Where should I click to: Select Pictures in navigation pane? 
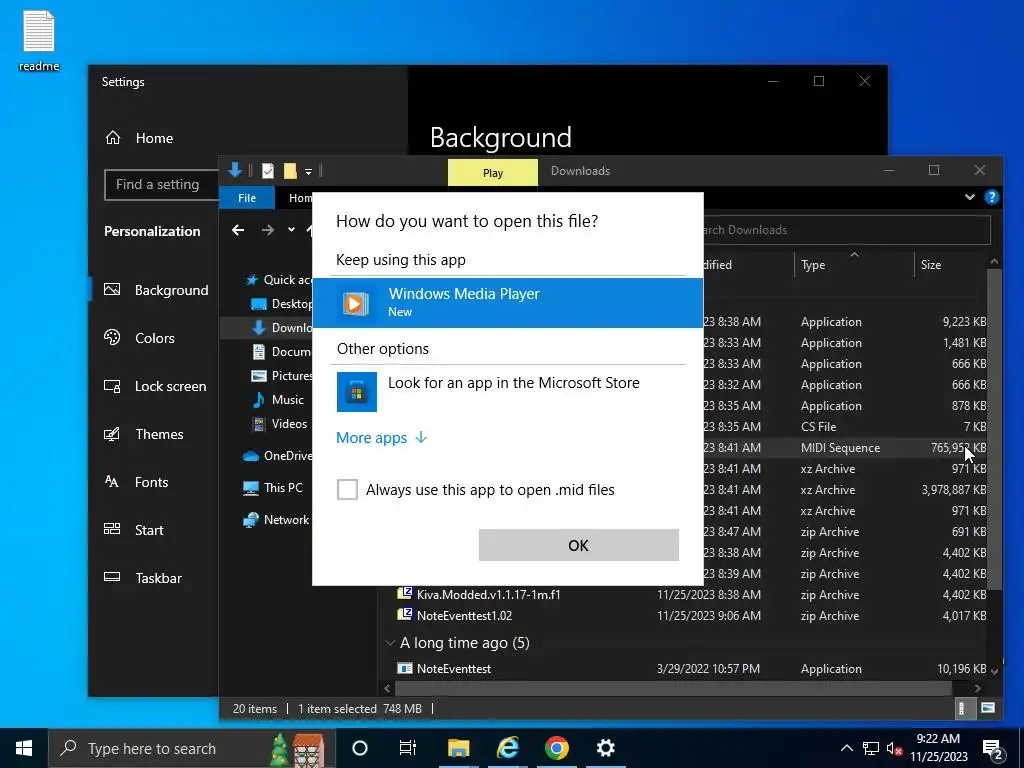tap(281, 376)
